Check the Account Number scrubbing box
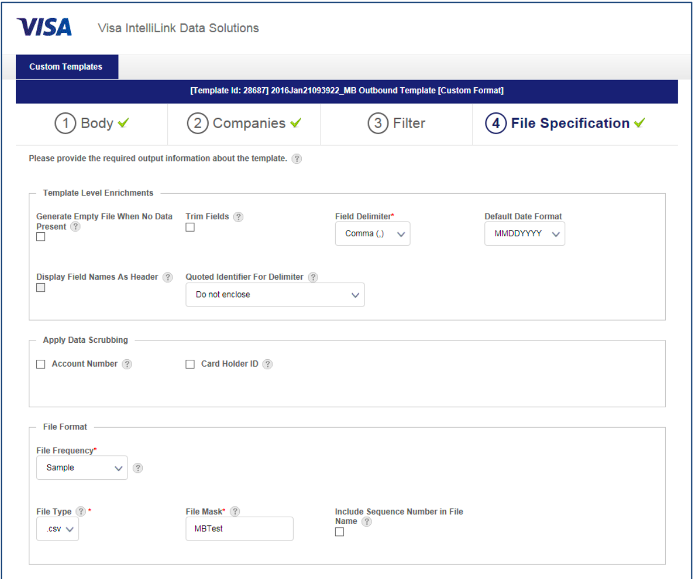Viewport: 694px width, 580px height. point(41,365)
